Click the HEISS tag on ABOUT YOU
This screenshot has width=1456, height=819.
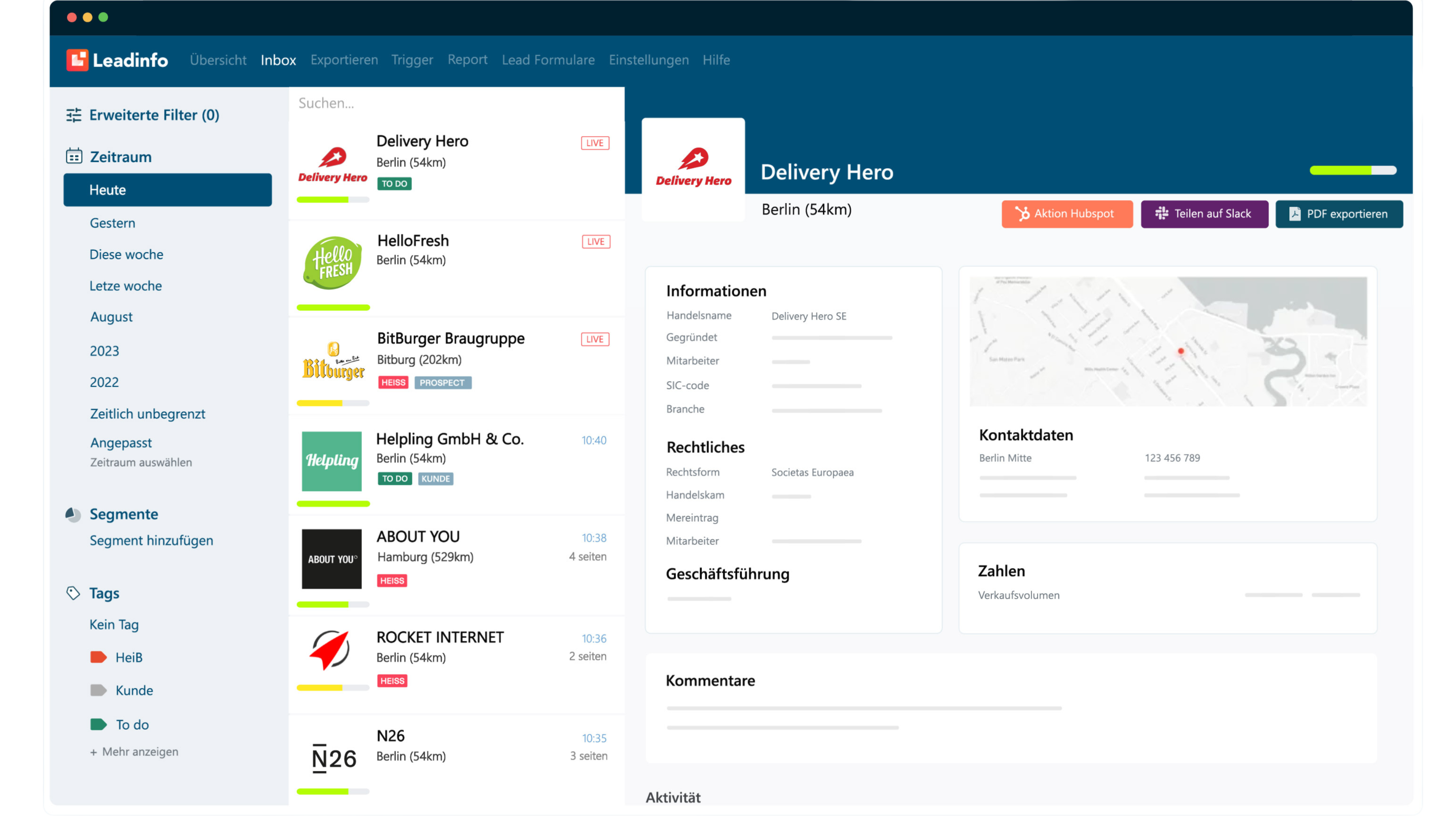pyautogui.click(x=392, y=581)
